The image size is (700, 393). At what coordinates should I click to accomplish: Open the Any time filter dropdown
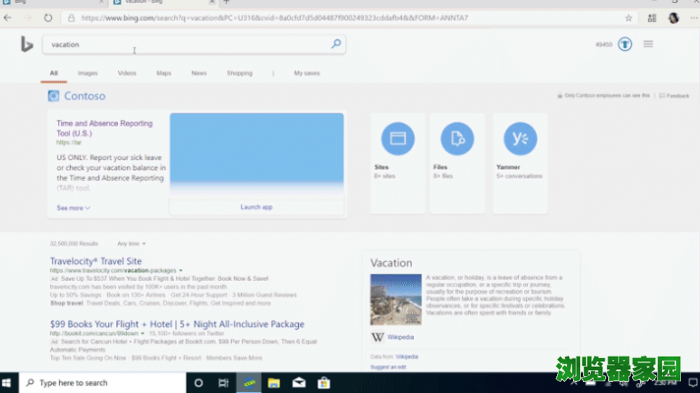[132, 243]
